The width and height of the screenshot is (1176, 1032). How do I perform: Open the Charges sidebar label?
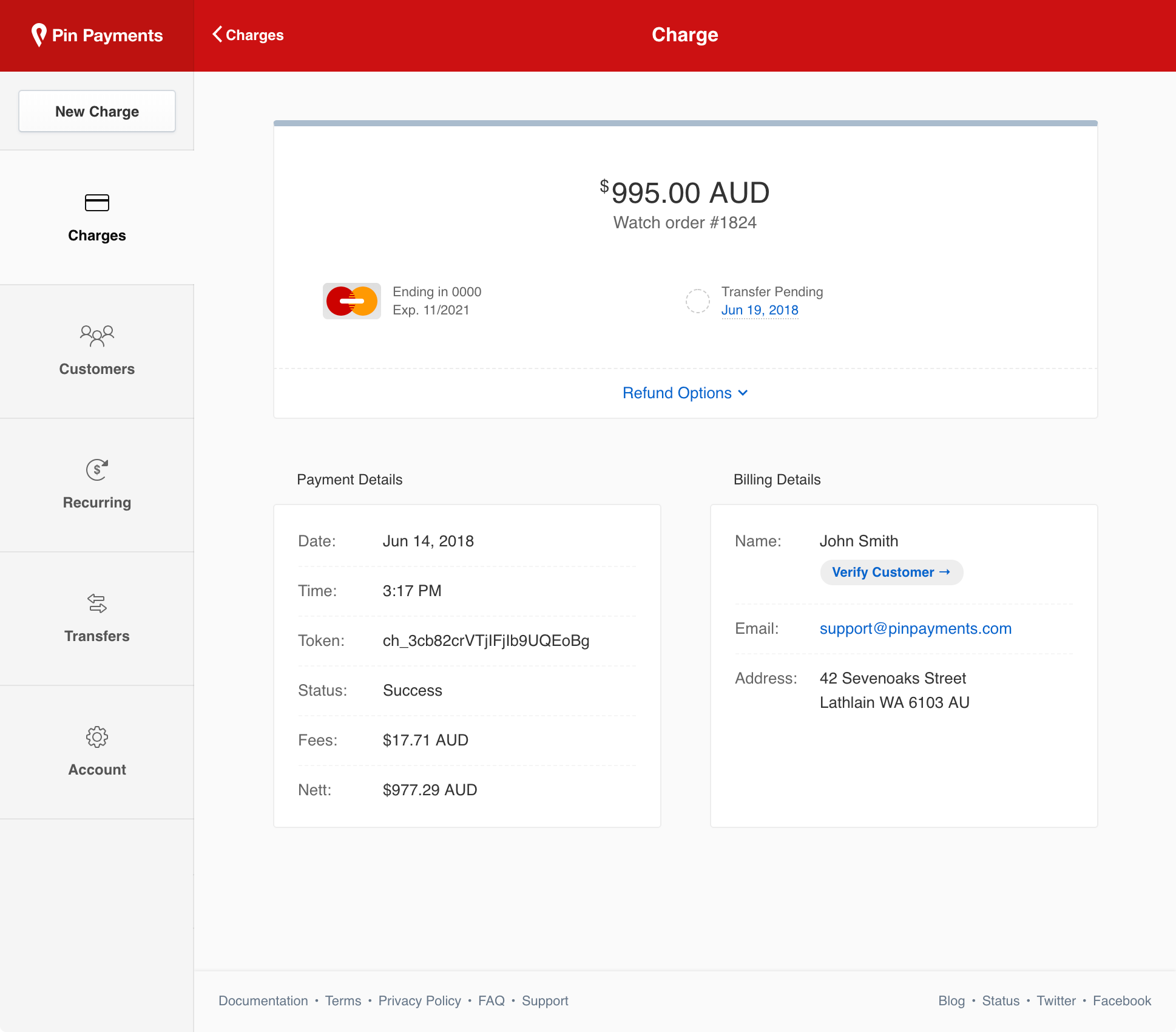coord(97,236)
